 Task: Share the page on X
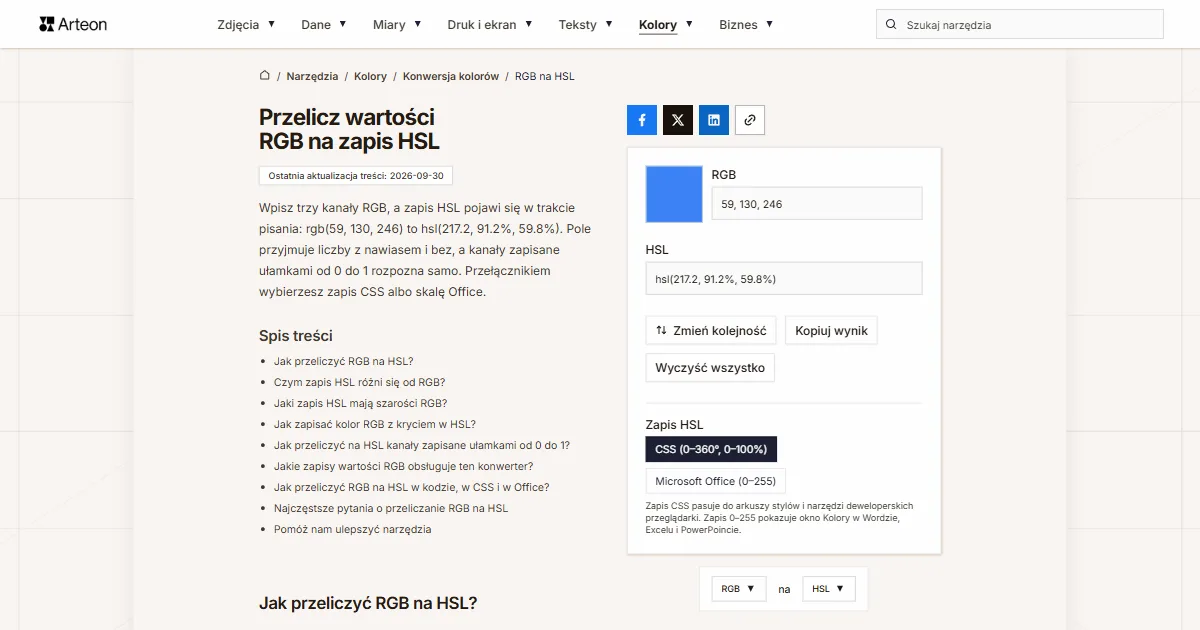click(678, 120)
